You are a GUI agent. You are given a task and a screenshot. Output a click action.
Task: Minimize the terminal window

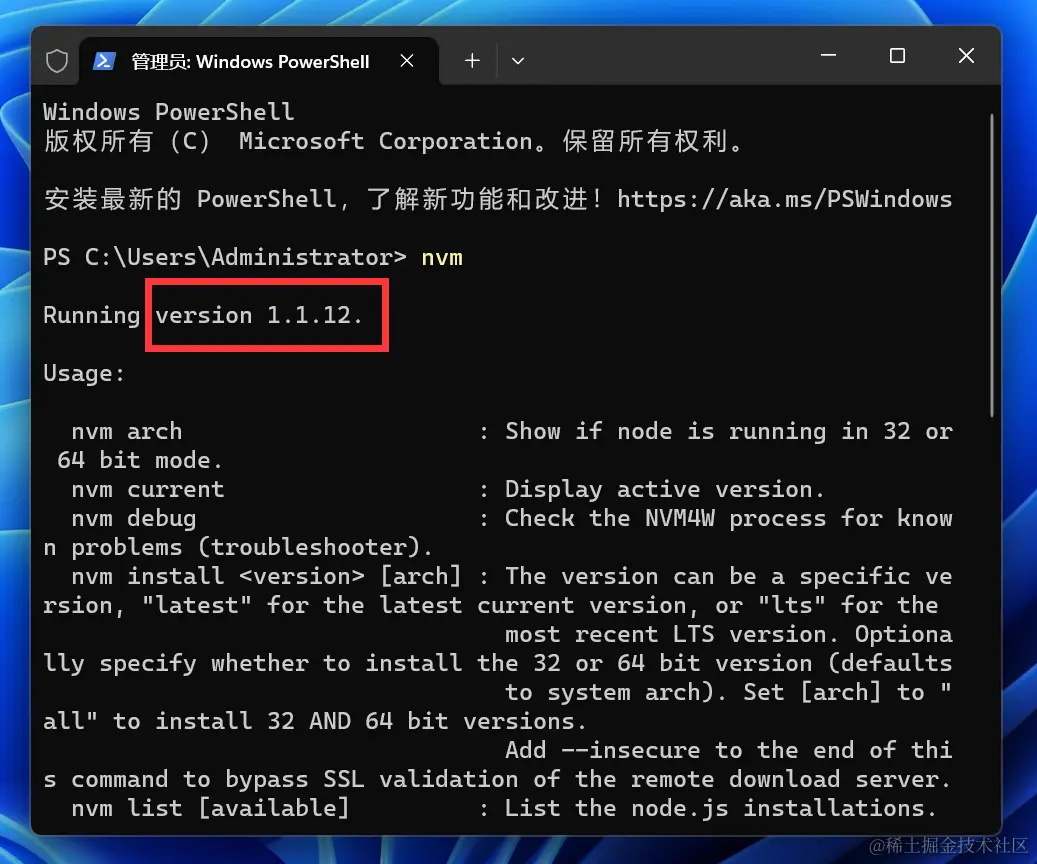pos(829,56)
